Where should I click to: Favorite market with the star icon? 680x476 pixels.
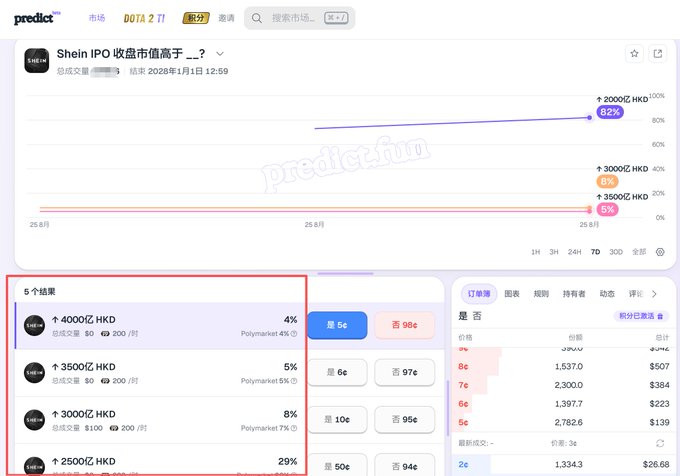(634, 54)
